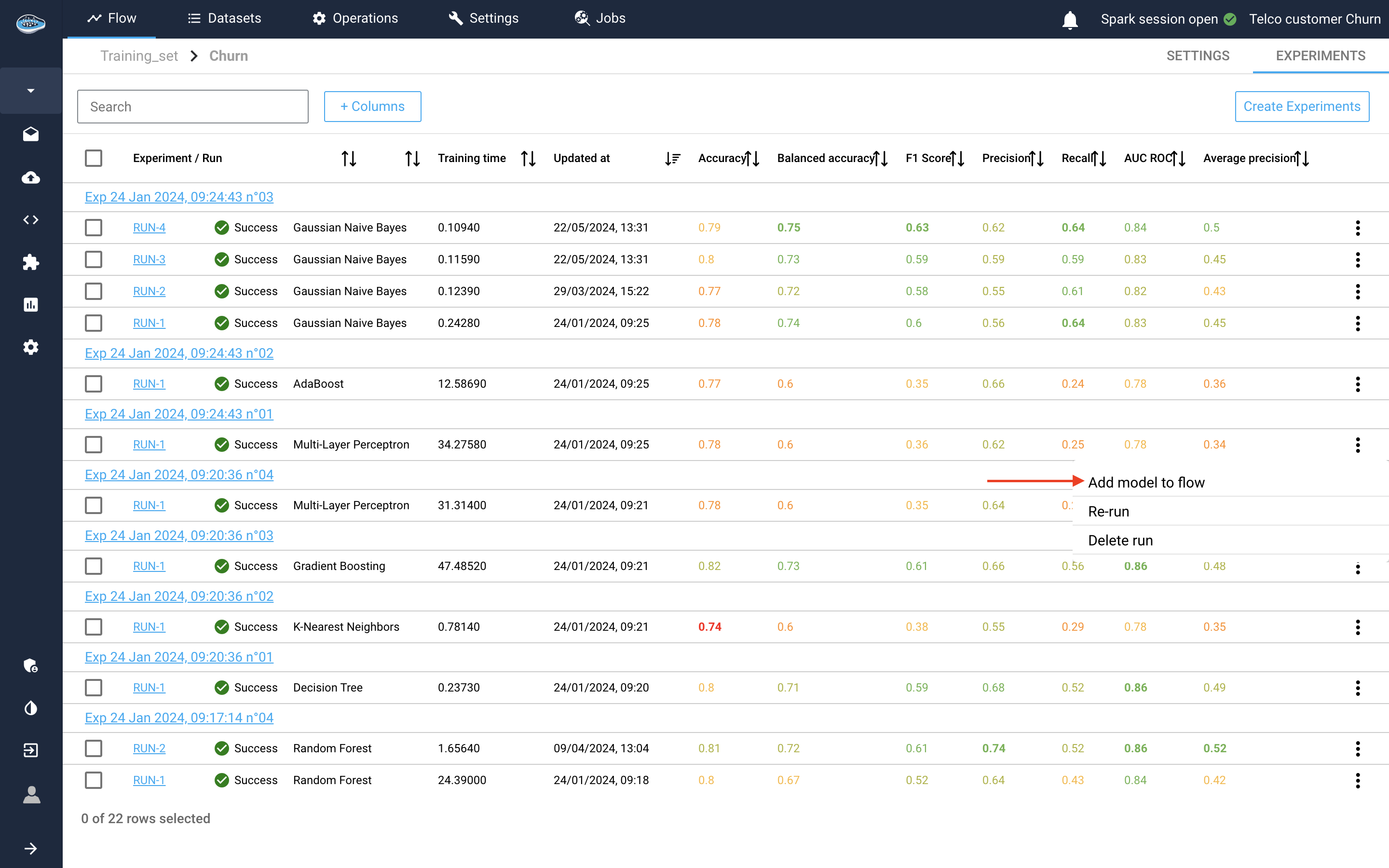
Task: Click the logout sidebar icon
Action: [x=31, y=750]
